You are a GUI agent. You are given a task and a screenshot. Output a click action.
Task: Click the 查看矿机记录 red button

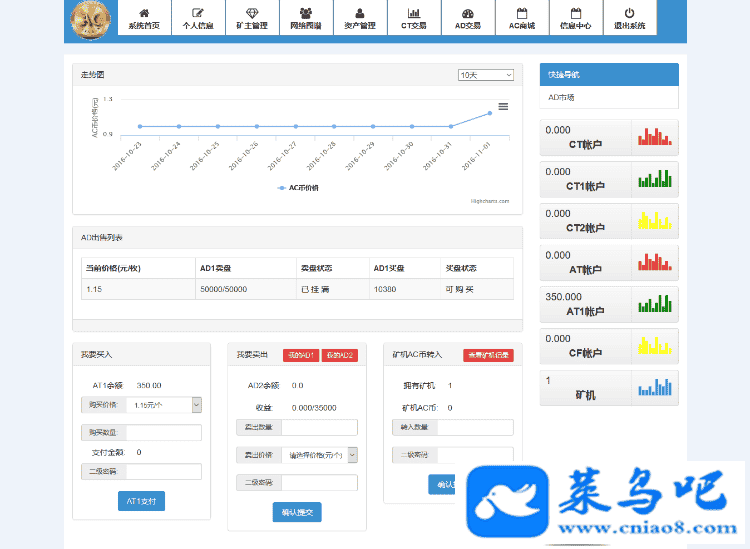488,355
